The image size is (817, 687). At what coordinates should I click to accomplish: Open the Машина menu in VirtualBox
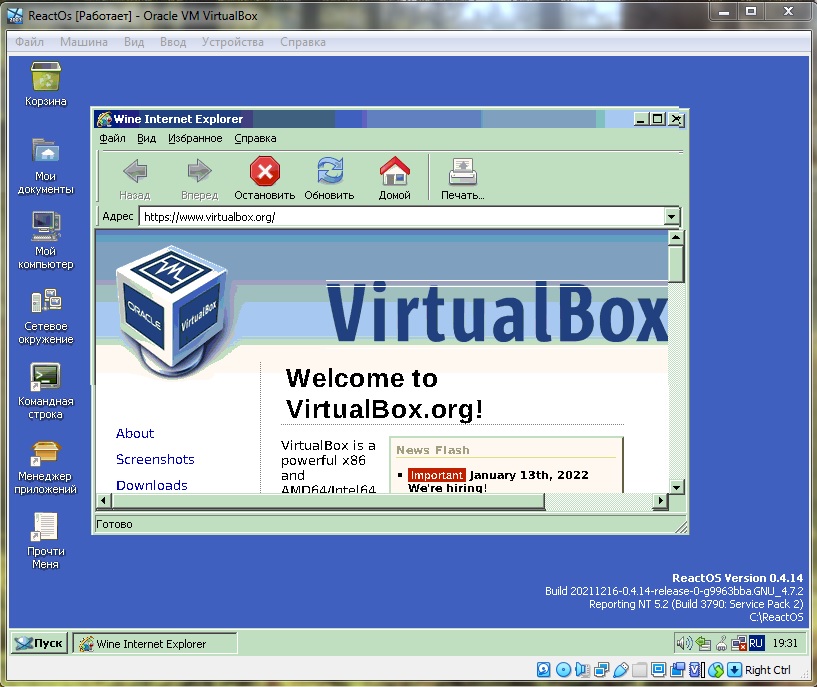(84, 42)
